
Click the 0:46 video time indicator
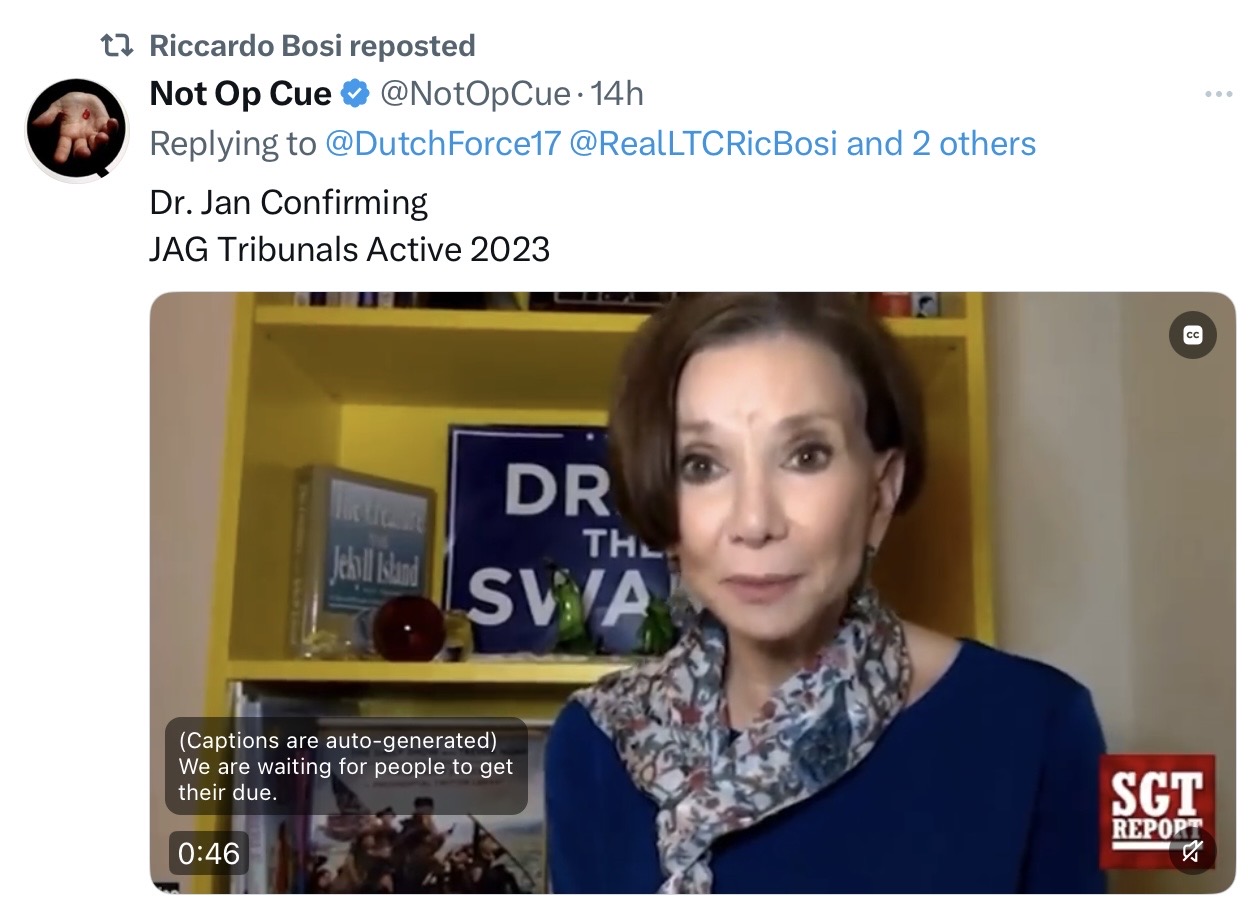[209, 853]
